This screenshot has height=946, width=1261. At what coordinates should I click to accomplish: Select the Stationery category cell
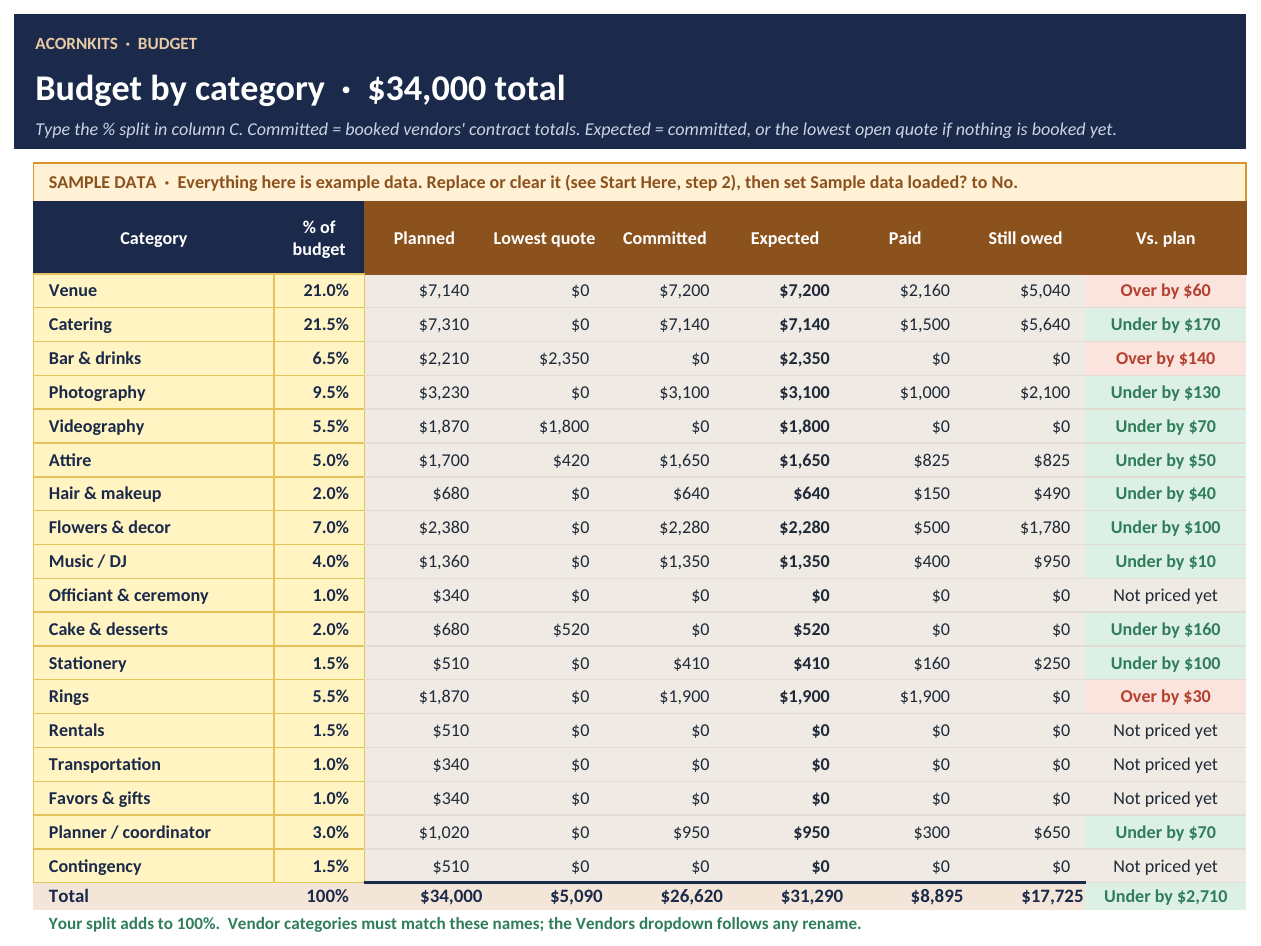(154, 663)
